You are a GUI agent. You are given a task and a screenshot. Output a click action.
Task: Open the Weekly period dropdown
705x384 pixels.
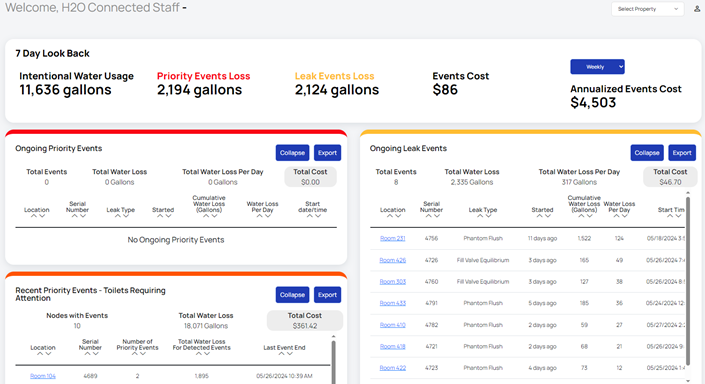[597, 67]
